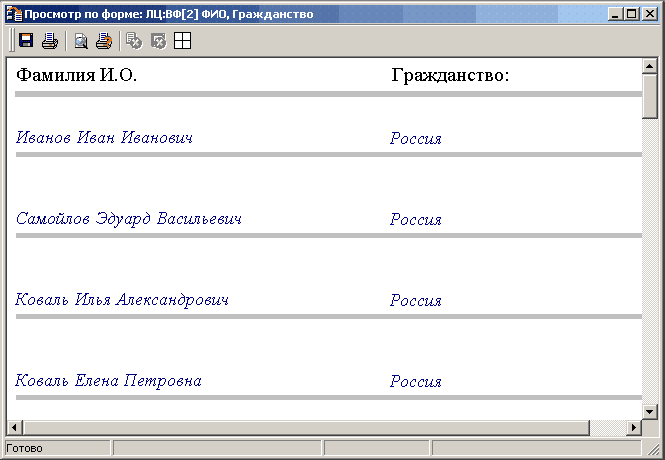665x460 pixels.
Task: Select the row 'Иванов Иван Иванович'
Action: click(x=104, y=137)
